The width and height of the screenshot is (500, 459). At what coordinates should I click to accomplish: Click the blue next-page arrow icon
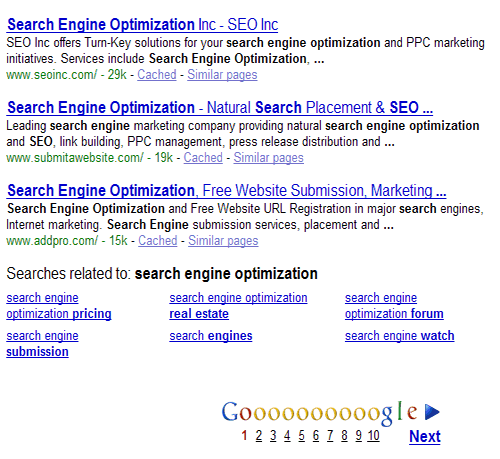coord(432,412)
